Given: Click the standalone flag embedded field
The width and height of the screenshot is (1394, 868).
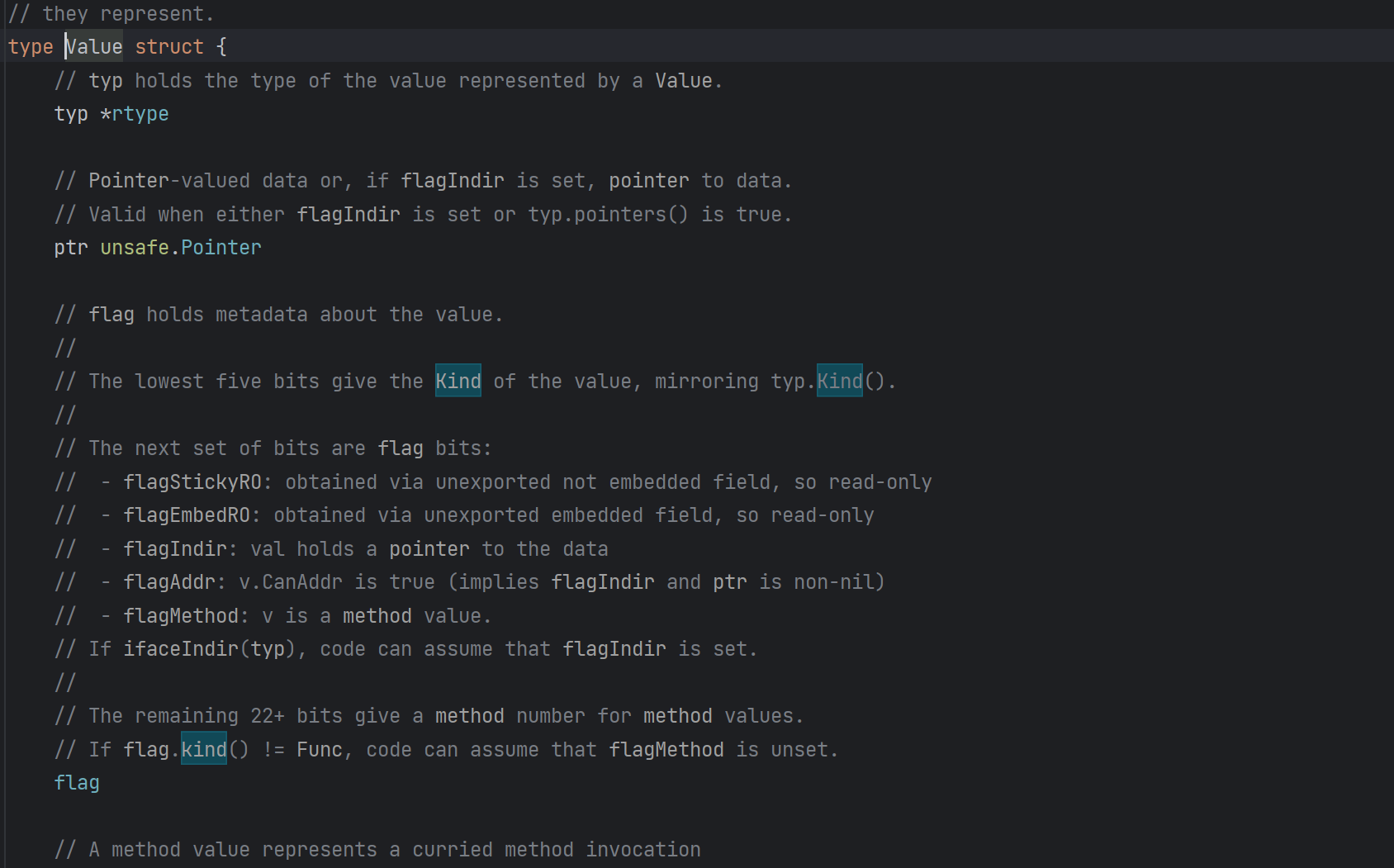Looking at the screenshot, I should coord(77,783).
